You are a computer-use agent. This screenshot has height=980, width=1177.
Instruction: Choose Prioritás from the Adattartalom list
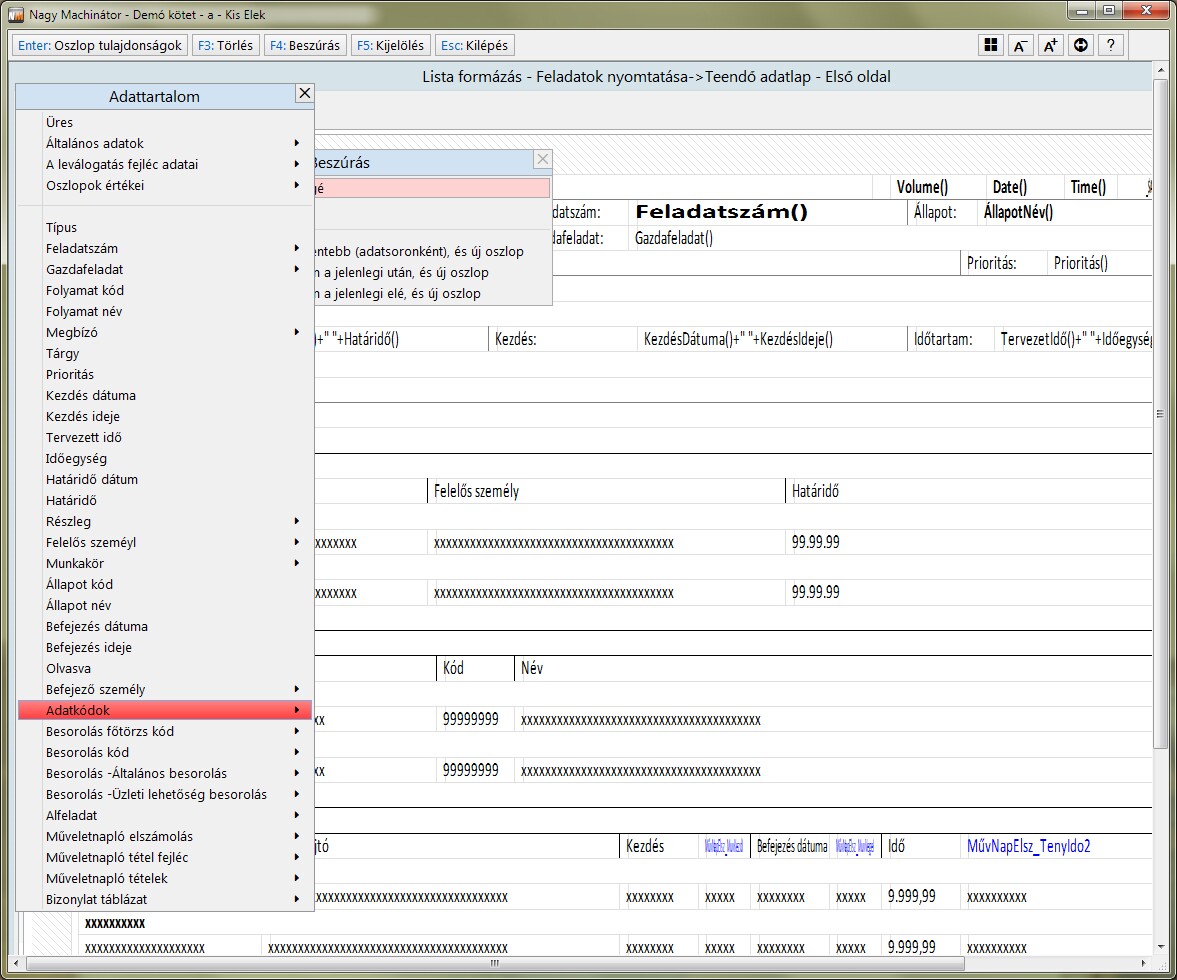pyautogui.click(x=70, y=374)
